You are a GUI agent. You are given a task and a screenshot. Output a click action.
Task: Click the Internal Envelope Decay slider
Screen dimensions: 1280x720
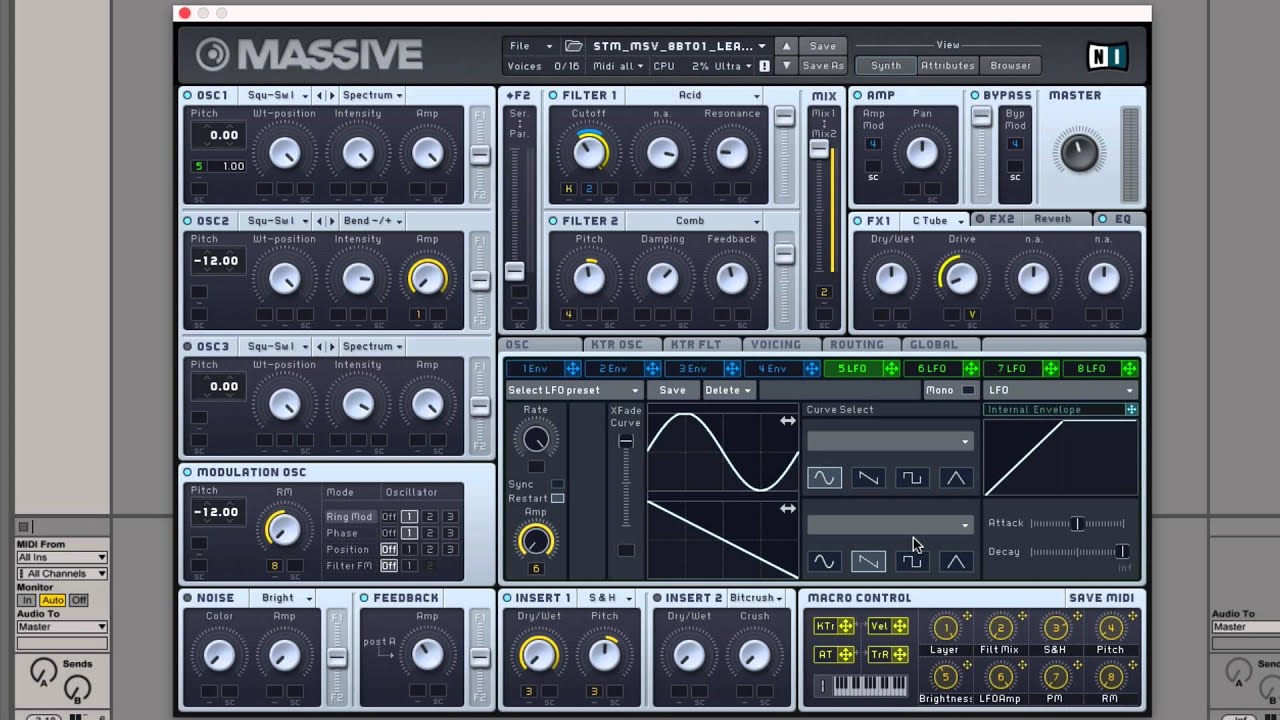(1078, 552)
